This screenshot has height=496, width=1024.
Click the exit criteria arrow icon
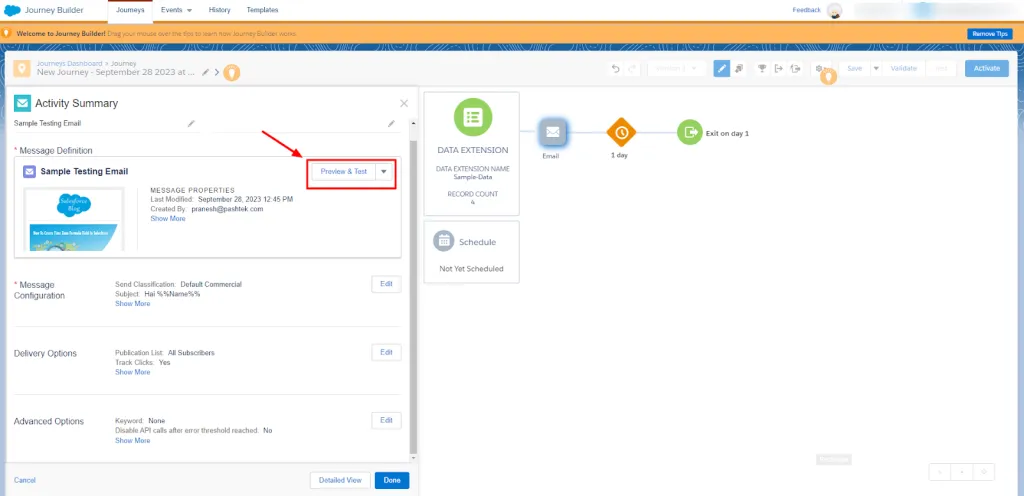tap(778, 69)
